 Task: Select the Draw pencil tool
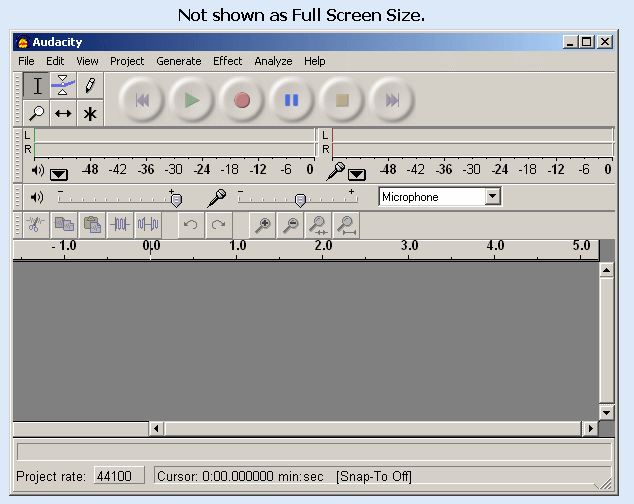[x=90, y=86]
